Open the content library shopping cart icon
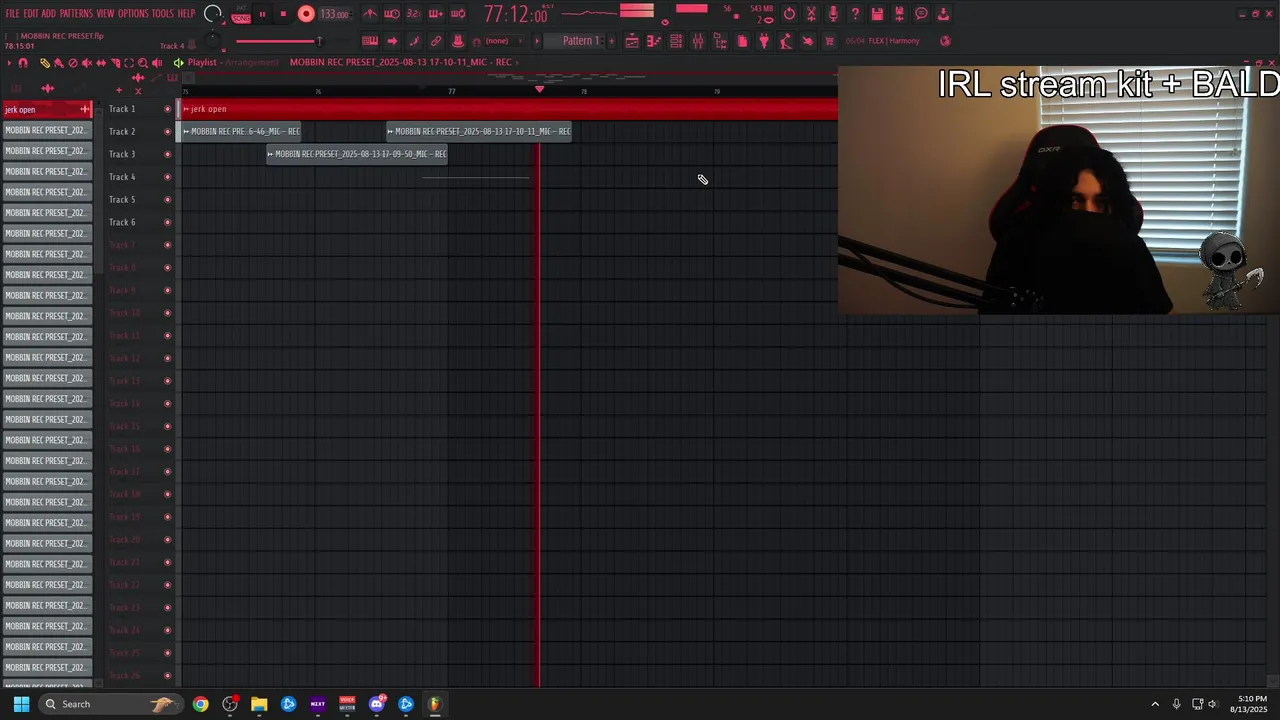The image size is (1280, 720). click(x=829, y=41)
